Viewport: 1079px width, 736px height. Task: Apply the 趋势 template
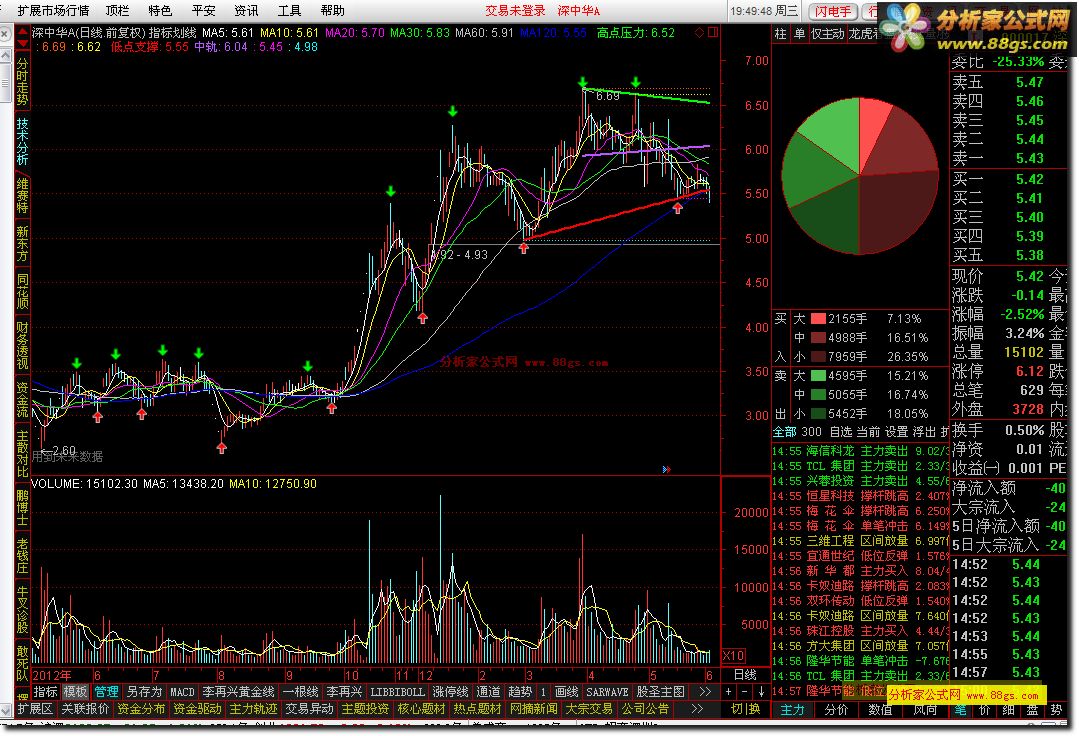pyautogui.click(x=520, y=691)
